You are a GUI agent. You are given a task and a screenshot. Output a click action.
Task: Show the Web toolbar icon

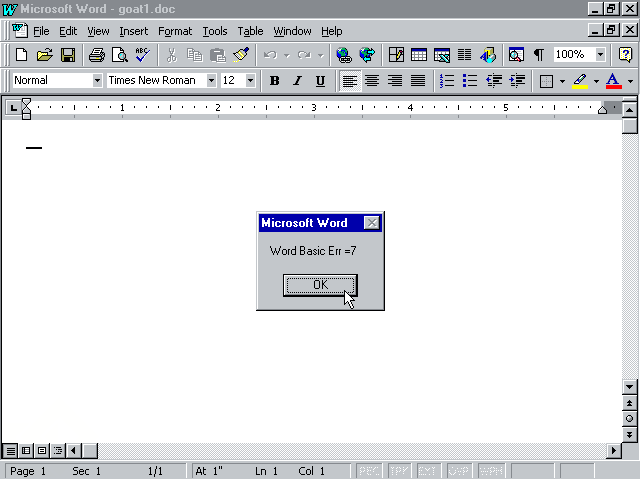pos(367,55)
